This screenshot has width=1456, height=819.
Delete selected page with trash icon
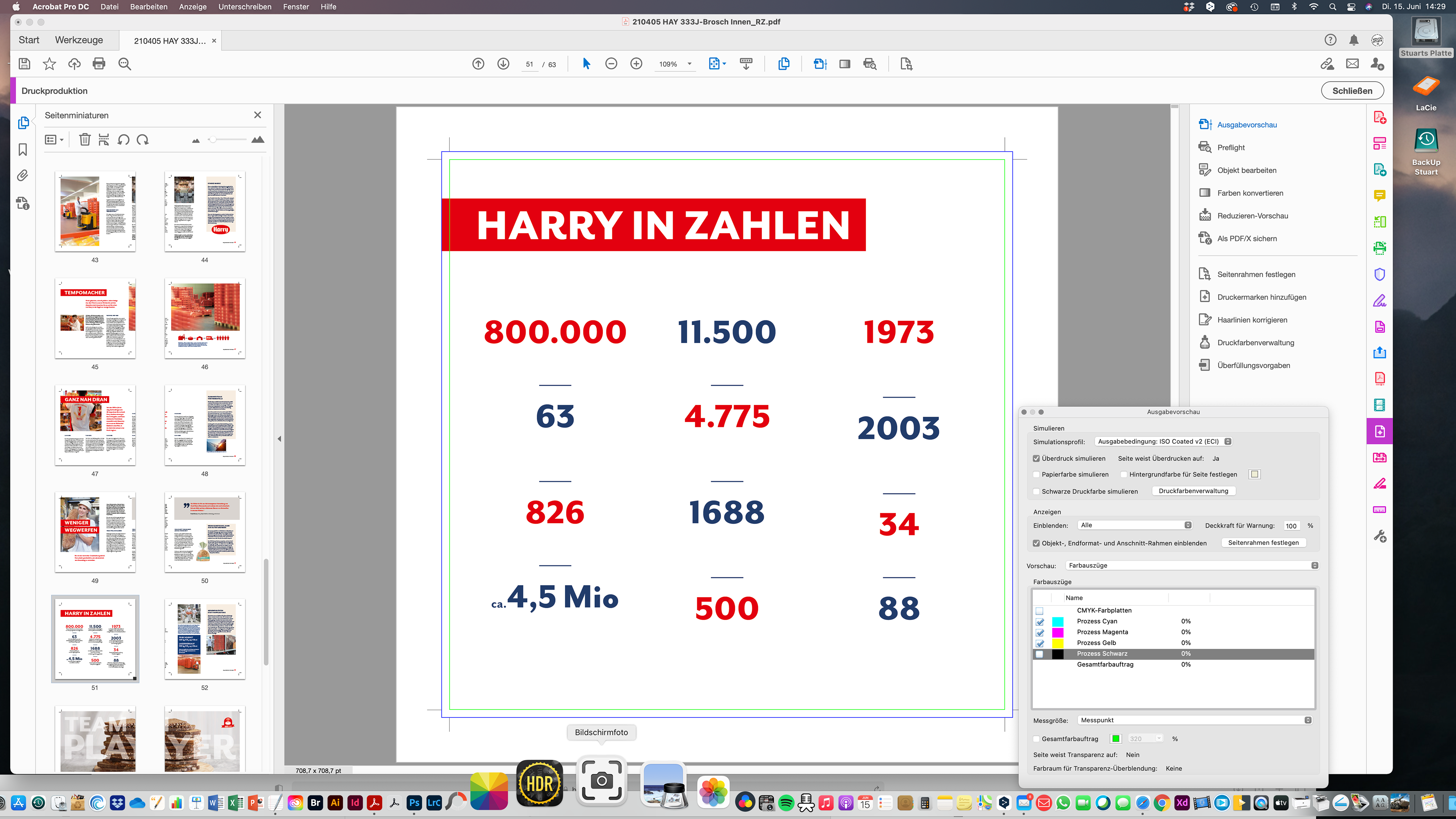pyautogui.click(x=84, y=140)
